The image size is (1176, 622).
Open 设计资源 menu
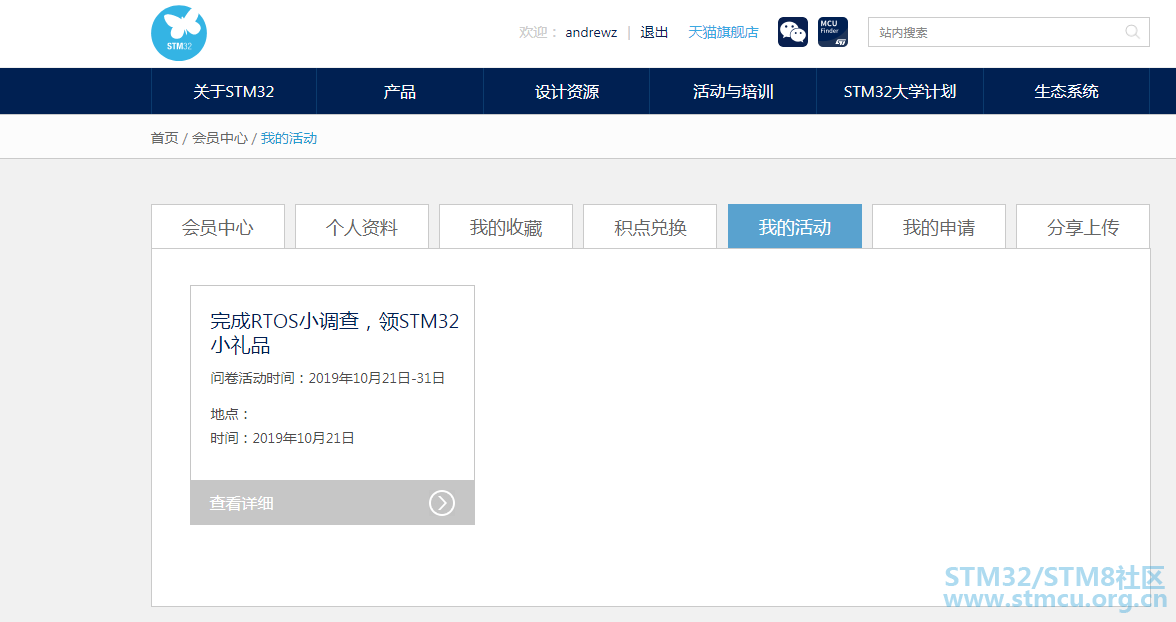pos(566,92)
